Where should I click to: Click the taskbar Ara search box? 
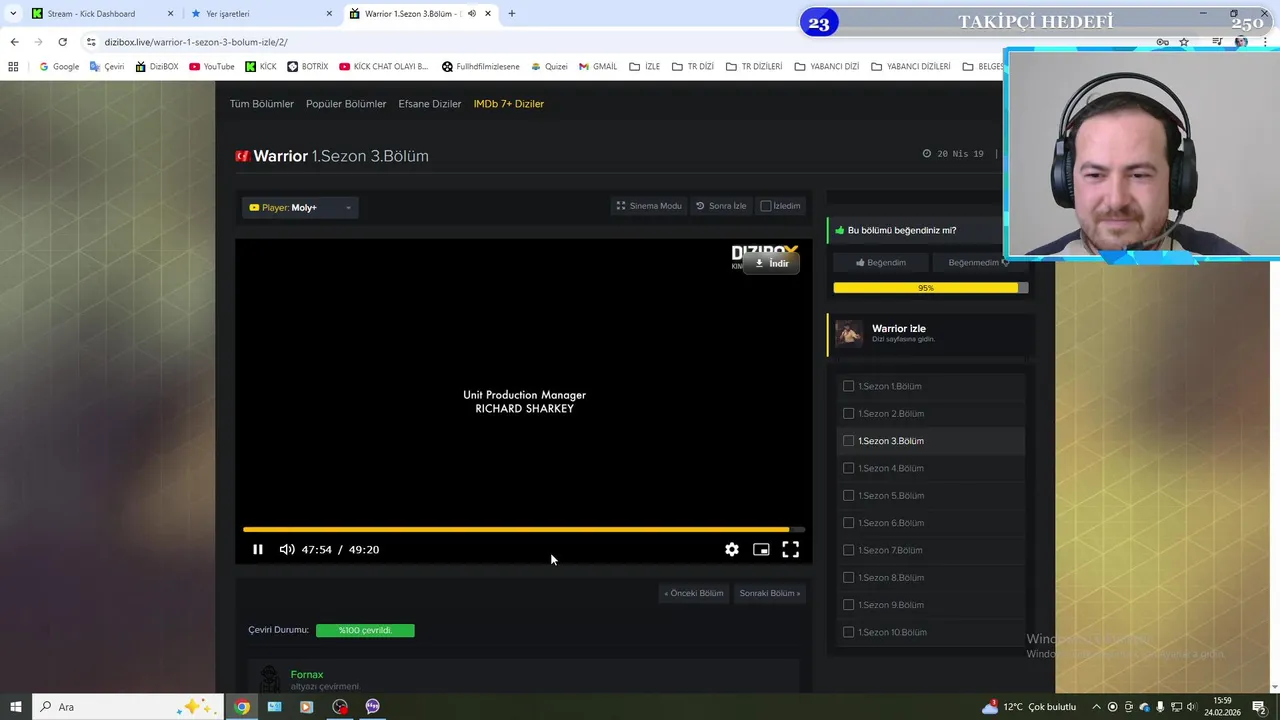click(x=126, y=706)
